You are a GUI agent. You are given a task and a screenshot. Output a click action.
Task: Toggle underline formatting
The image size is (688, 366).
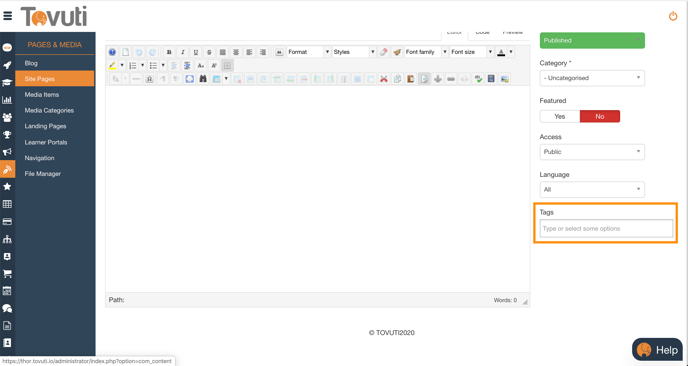(196, 52)
